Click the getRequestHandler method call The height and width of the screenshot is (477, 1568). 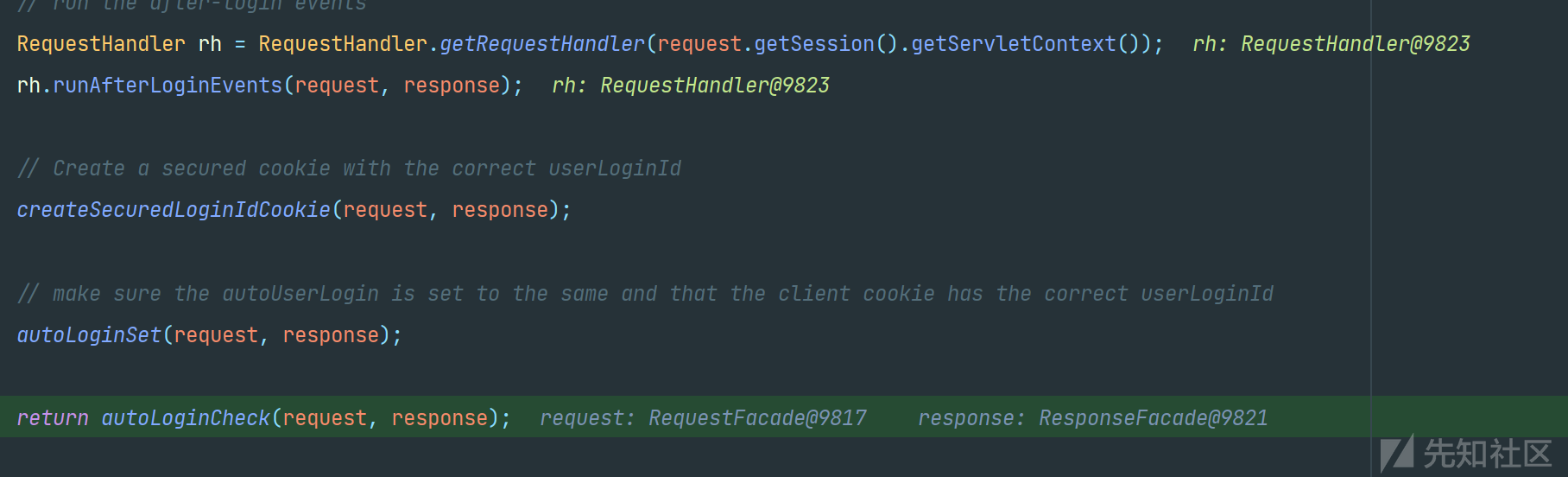[x=542, y=44]
